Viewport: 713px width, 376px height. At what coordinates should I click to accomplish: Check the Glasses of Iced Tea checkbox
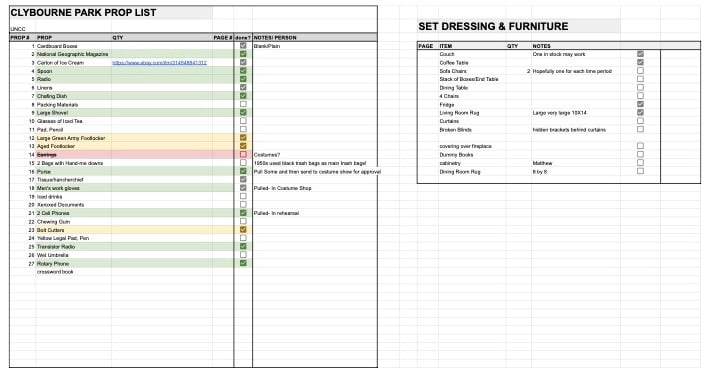(243, 121)
